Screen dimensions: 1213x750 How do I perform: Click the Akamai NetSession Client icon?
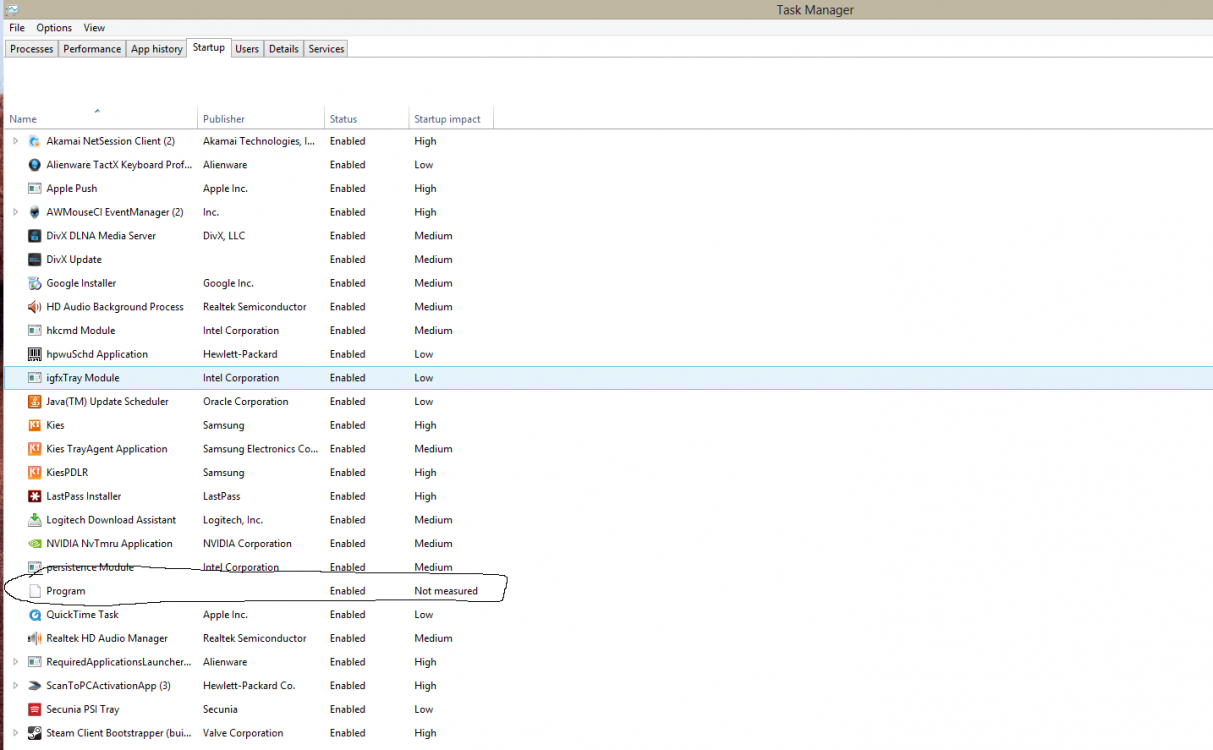click(x=35, y=141)
